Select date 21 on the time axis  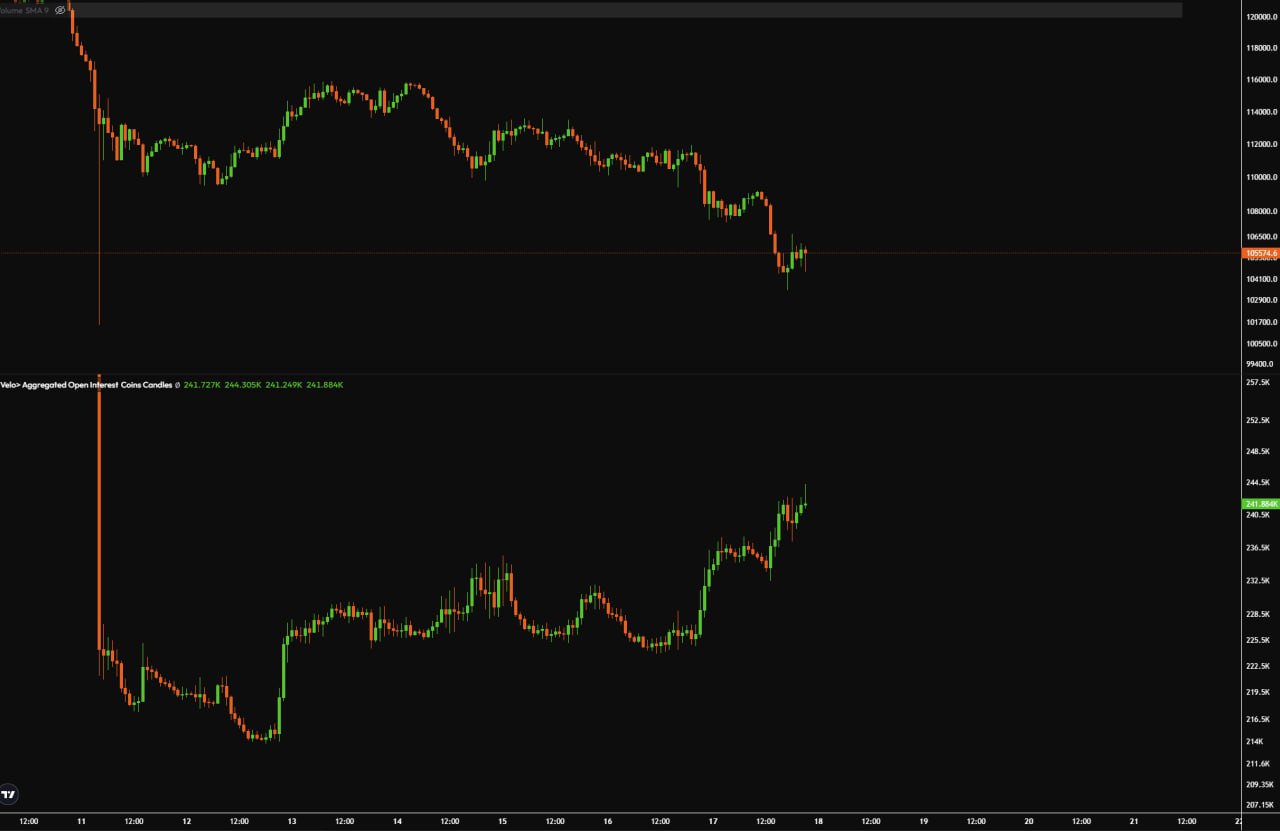1133,821
